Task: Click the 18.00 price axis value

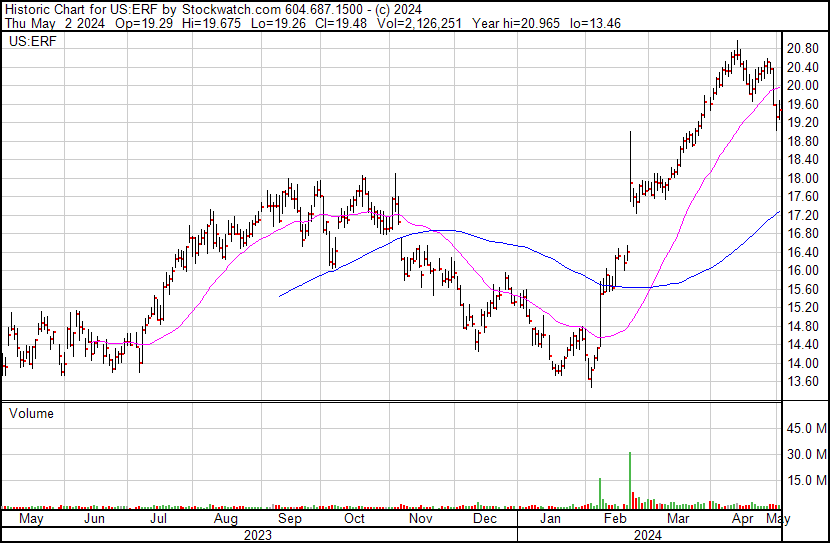Action: click(x=803, y=178)
